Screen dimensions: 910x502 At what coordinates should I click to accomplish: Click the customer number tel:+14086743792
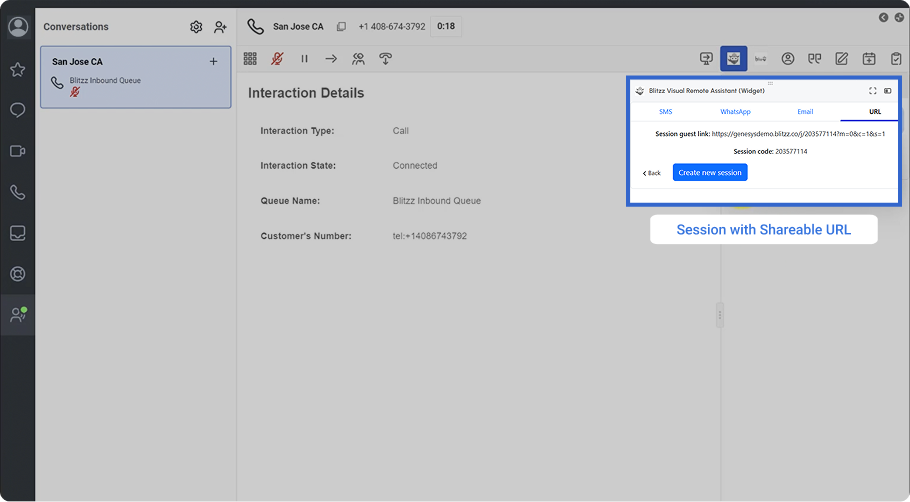(429, 236)
